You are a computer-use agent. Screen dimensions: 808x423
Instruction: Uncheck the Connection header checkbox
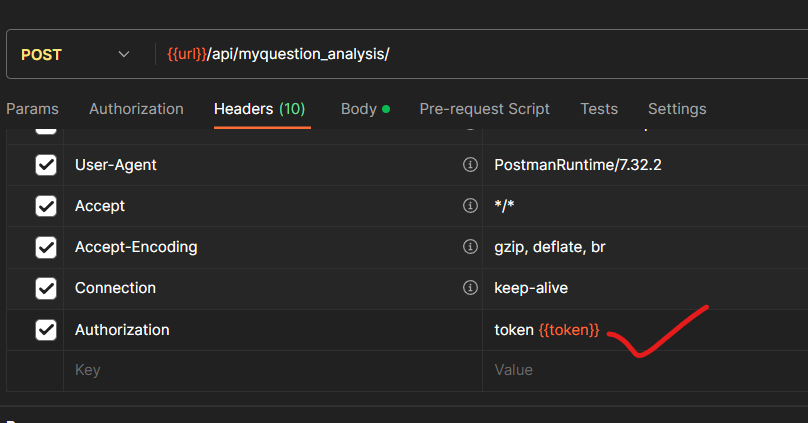coord(46,288)
